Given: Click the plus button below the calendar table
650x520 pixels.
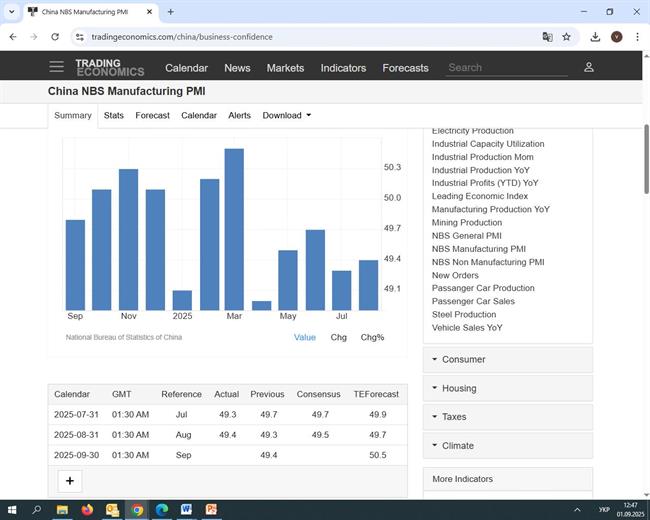Looking at the screenshot, I should point(70,481).
